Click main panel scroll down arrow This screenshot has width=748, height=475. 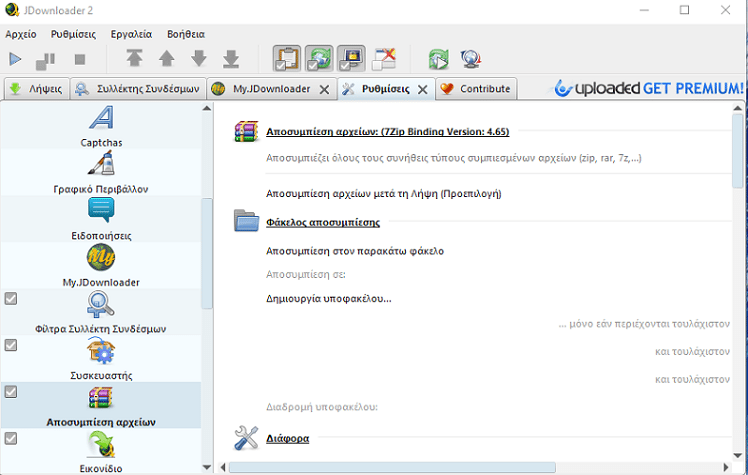[x=738, y=455]
